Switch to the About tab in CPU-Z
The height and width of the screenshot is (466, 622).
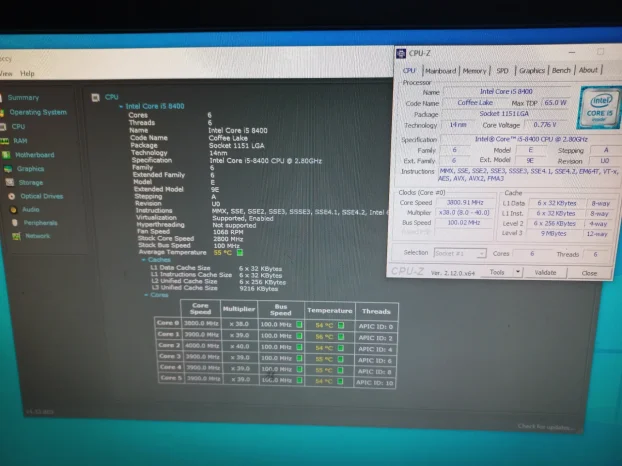pos(588,70)
